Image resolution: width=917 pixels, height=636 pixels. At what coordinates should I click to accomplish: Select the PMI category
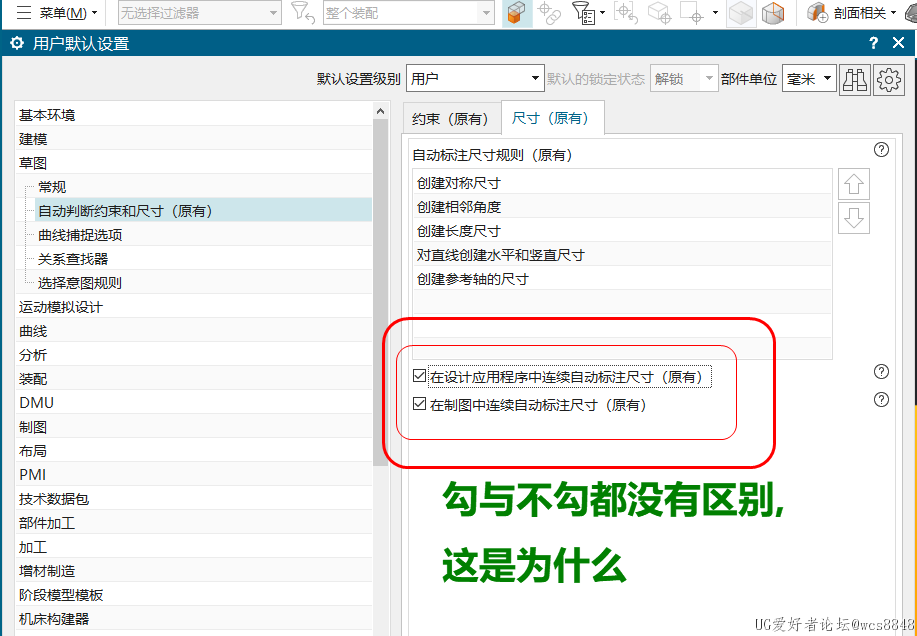[x=193, y=475]
